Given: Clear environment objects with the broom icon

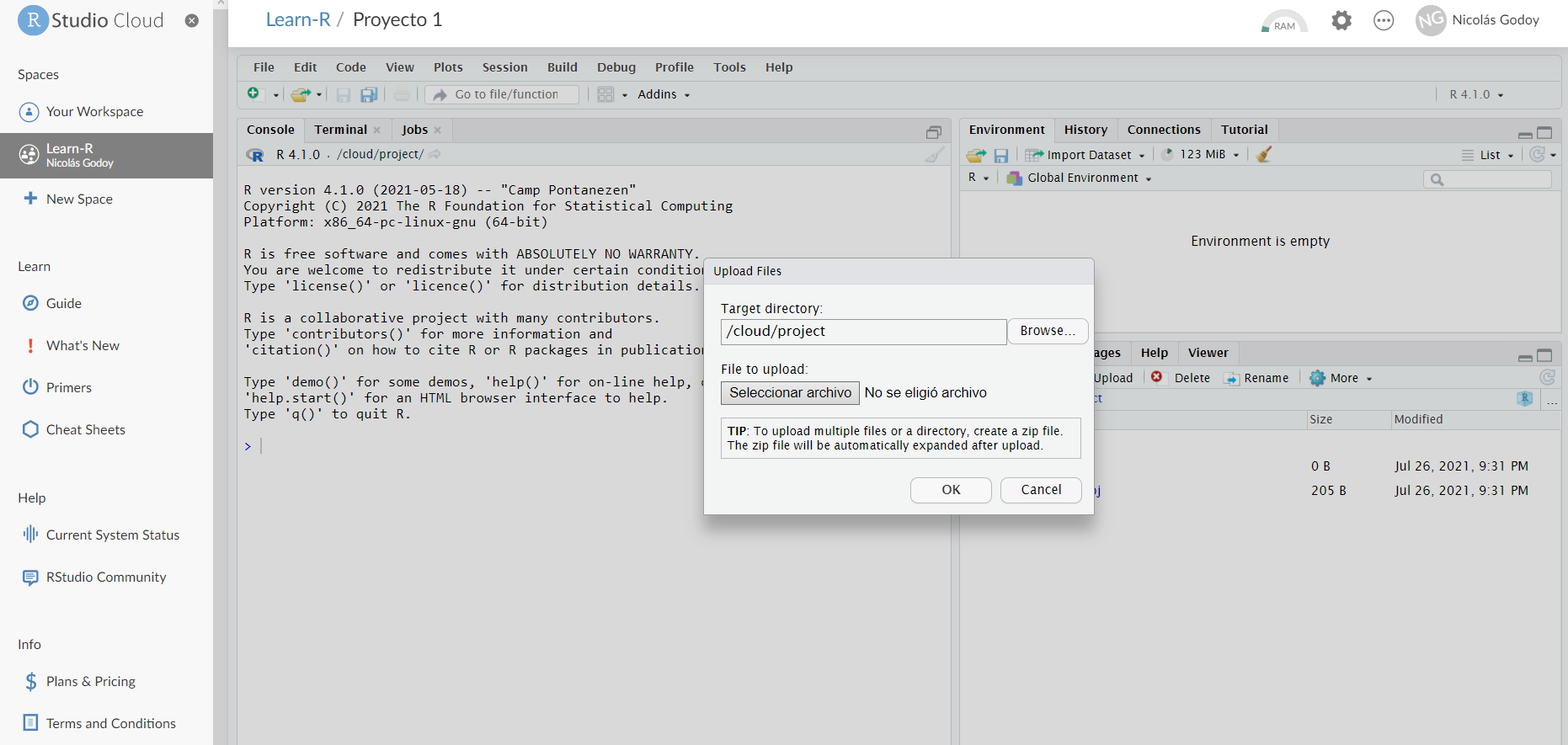Looking at the screenshot, I should click(x=1264, y=155).
